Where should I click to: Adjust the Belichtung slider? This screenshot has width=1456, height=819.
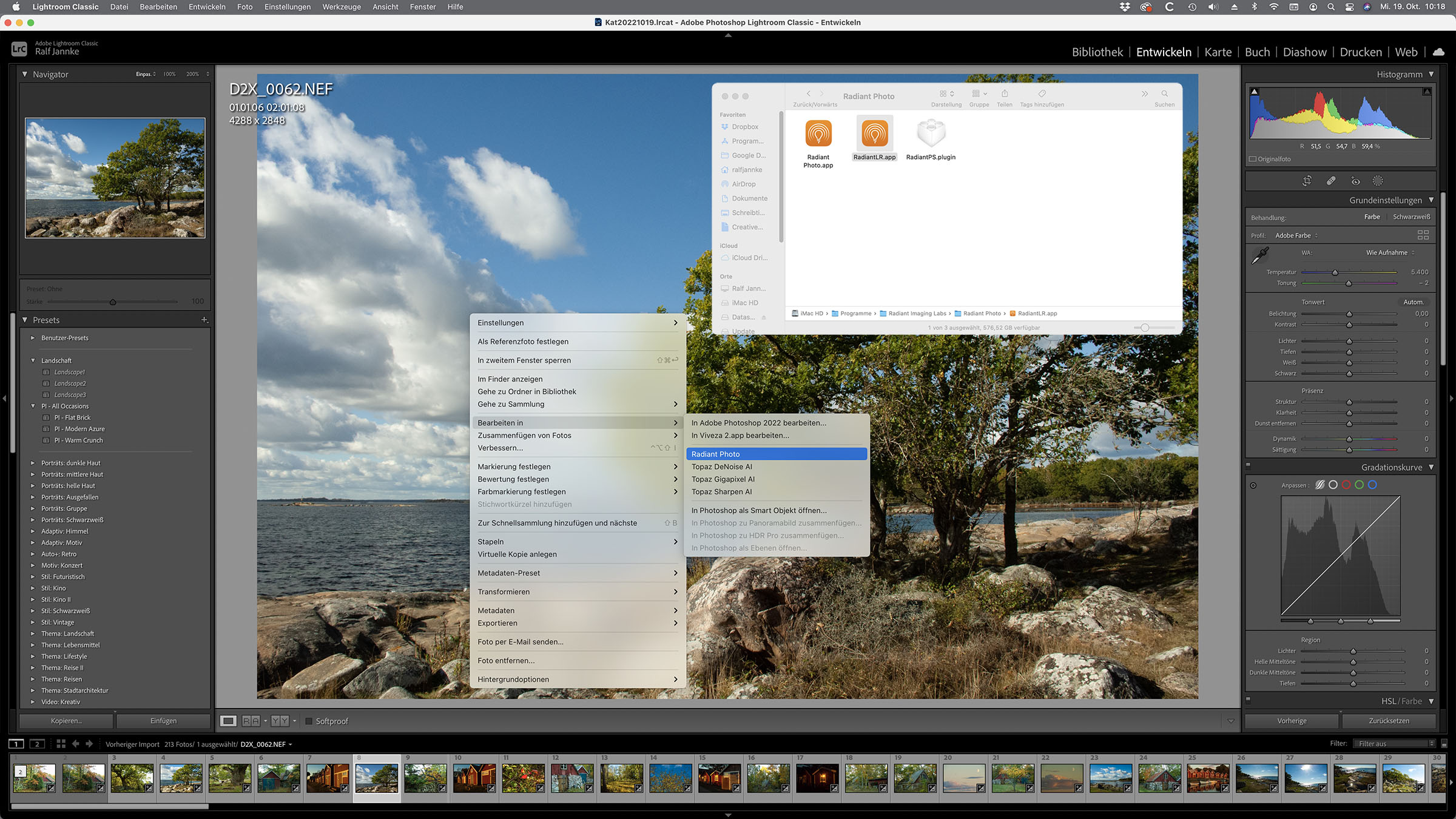click(x=1349, y=314)
